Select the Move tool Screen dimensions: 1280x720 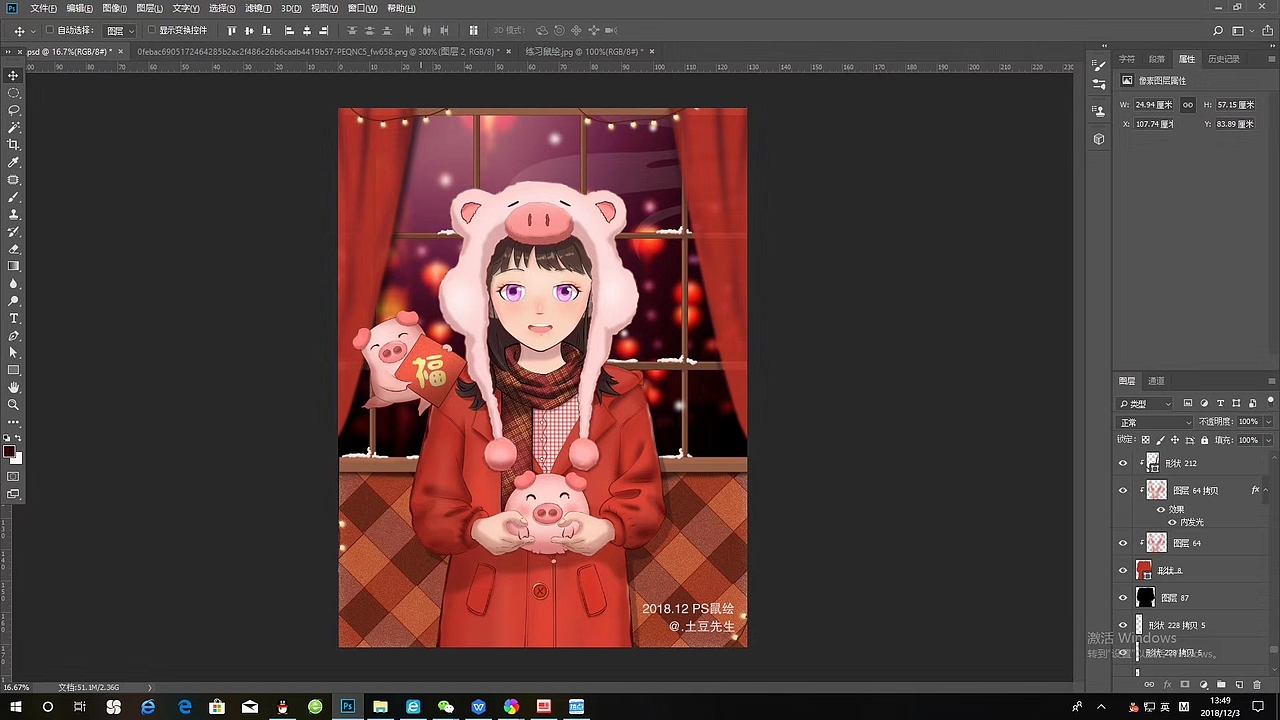[13, 75]
